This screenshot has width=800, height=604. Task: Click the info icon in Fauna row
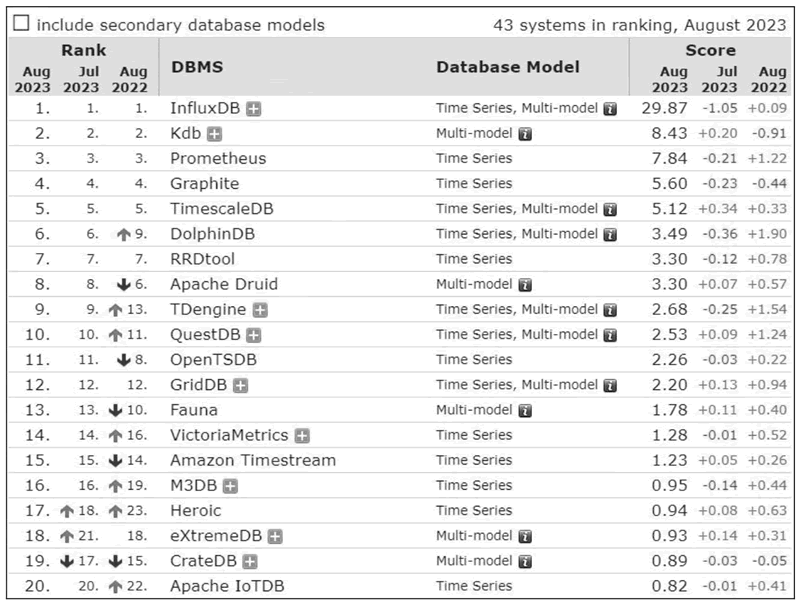click(x=525, y=410)
